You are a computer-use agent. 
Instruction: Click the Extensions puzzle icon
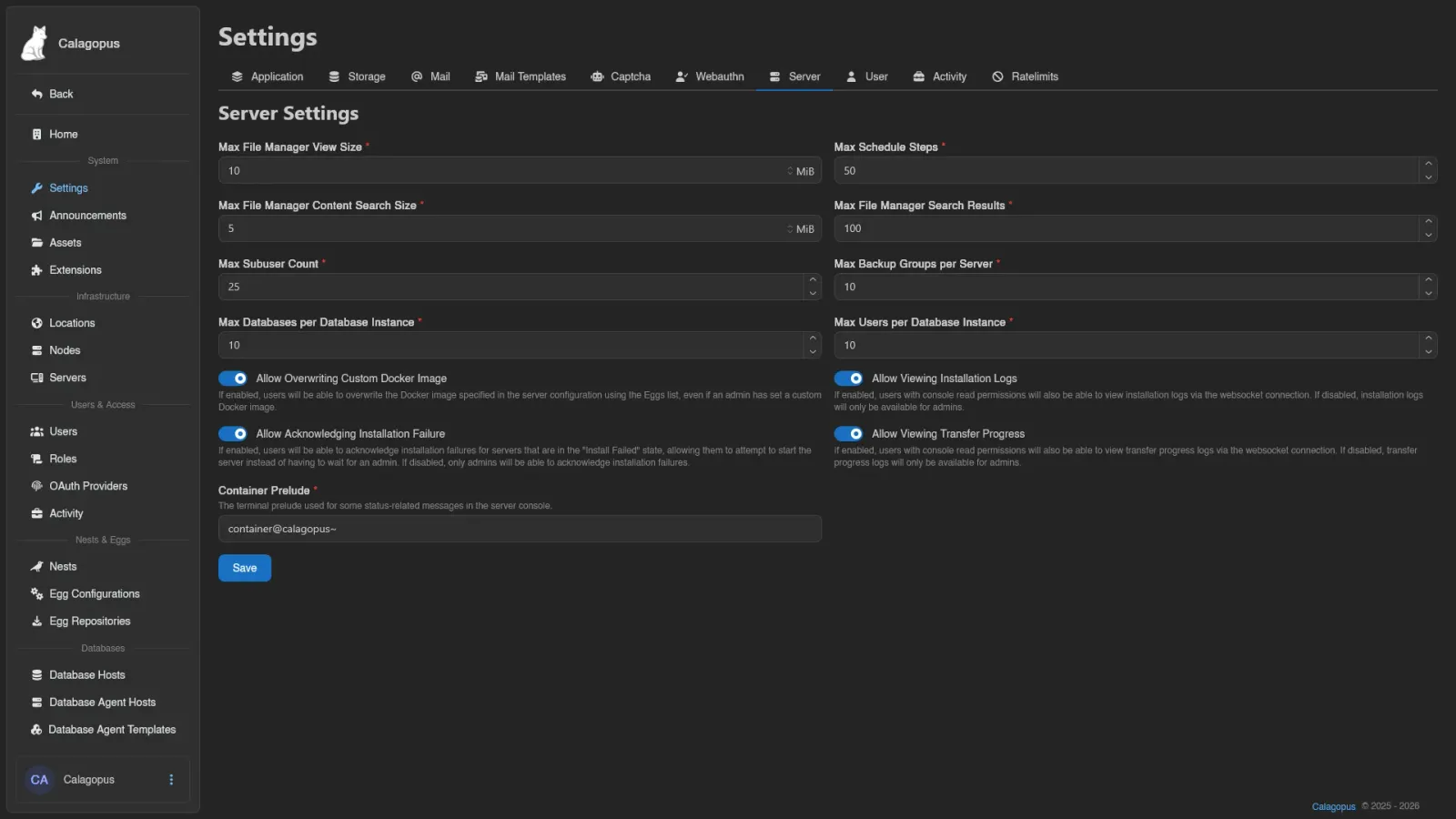pos(37,270)
